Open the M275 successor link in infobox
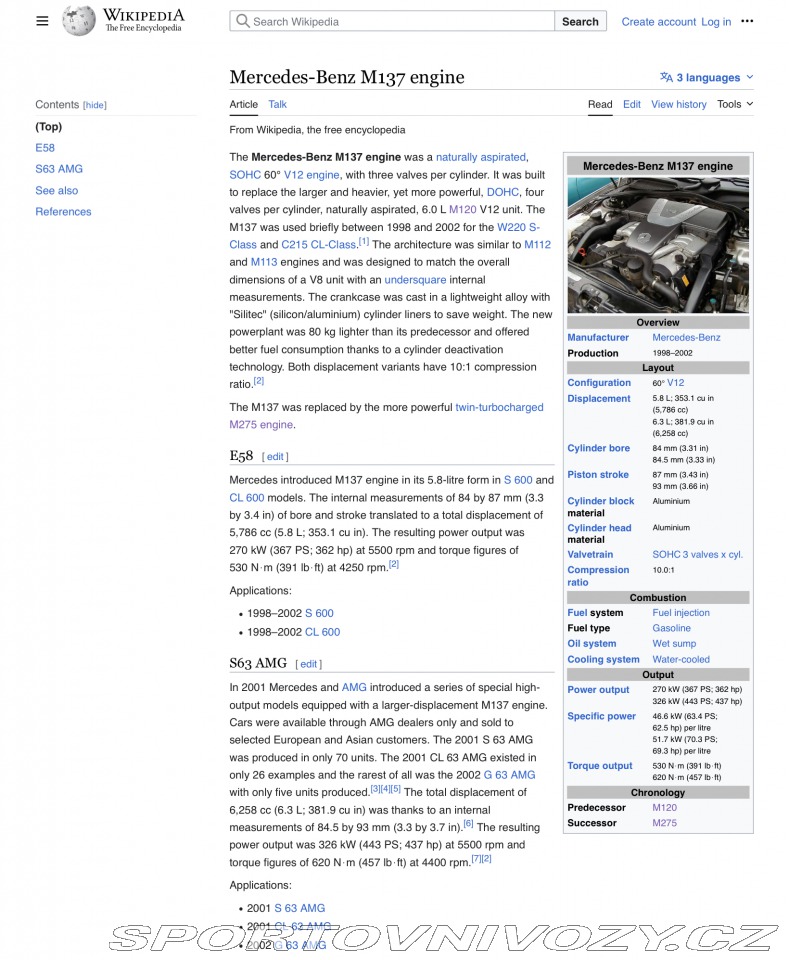This screenshot has width=789, height=960. 664,823
